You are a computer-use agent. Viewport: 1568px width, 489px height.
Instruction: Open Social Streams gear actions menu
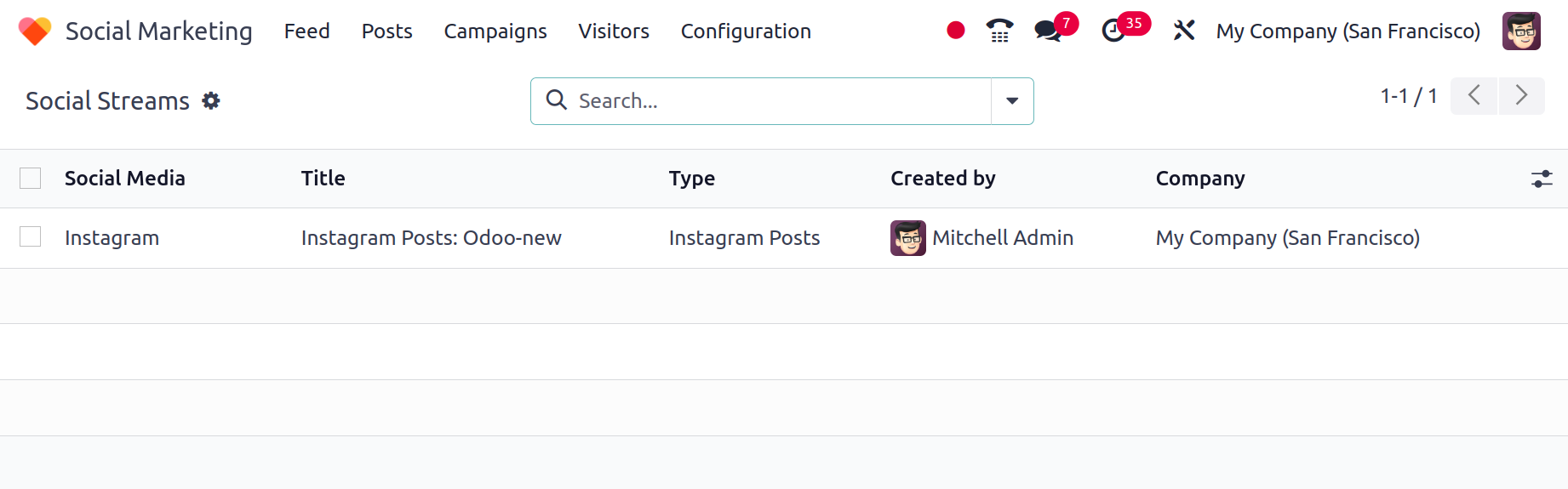click(x=211, y=100)
